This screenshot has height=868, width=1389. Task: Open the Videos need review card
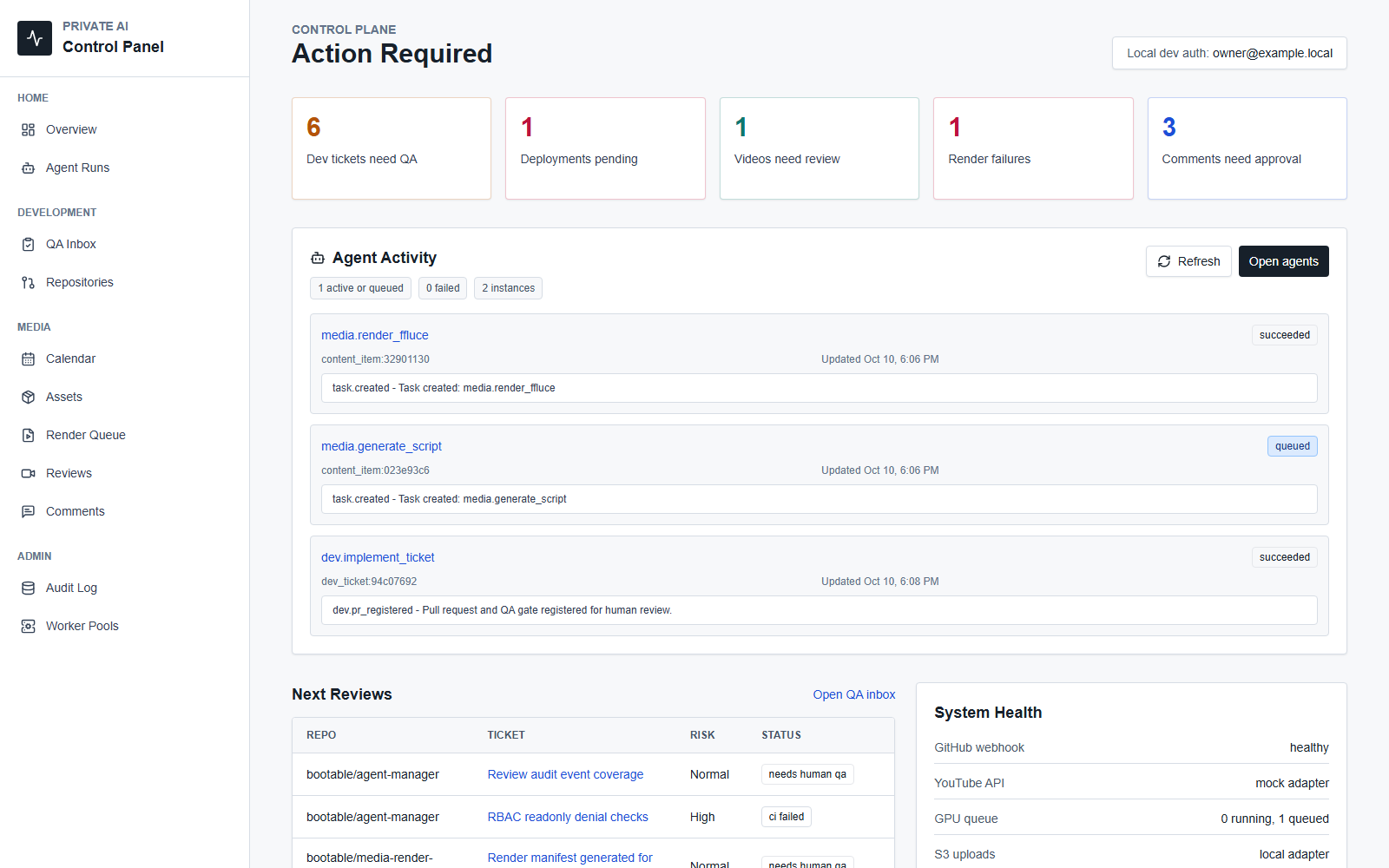[820, 148]
